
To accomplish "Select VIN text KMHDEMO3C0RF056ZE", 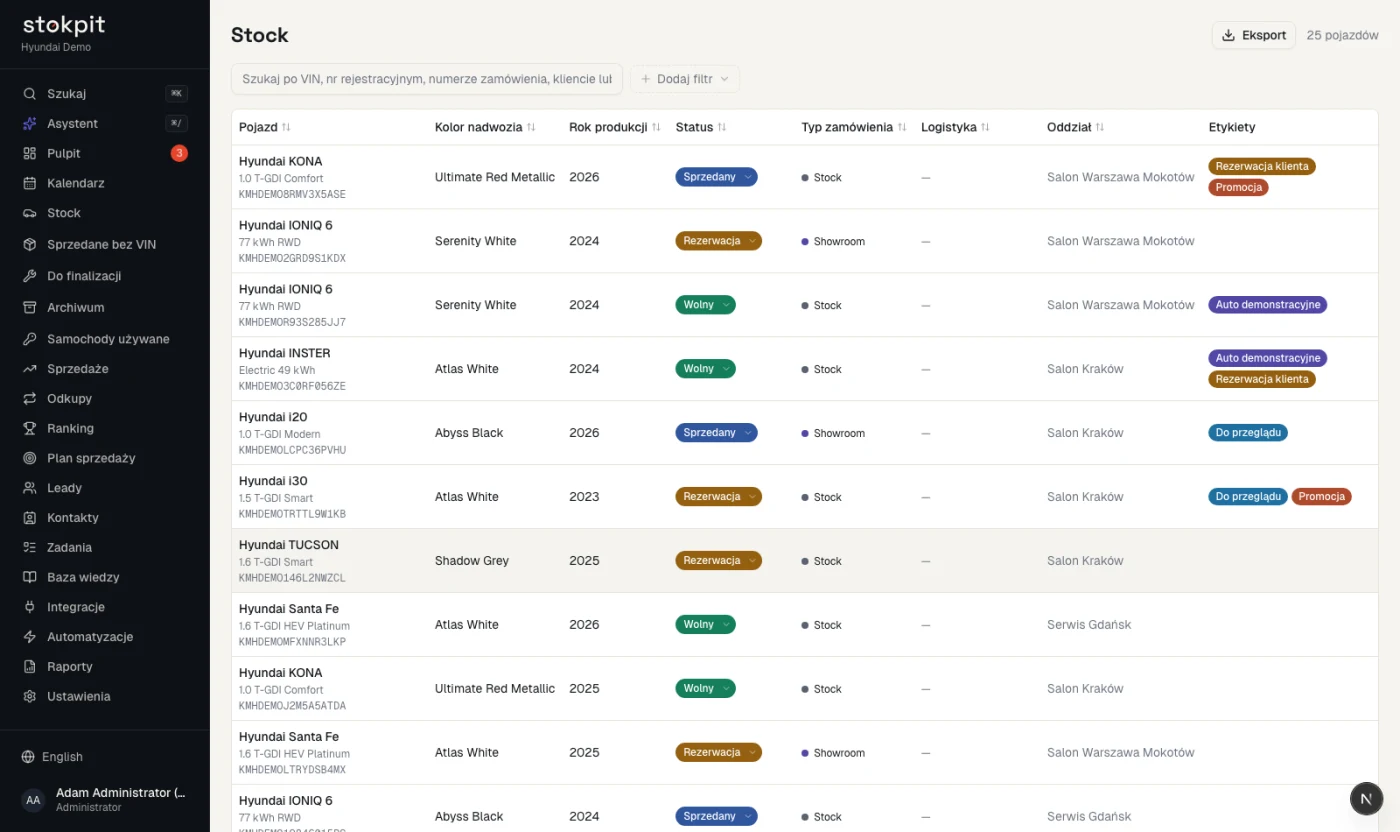I will [x=292, y=386].
